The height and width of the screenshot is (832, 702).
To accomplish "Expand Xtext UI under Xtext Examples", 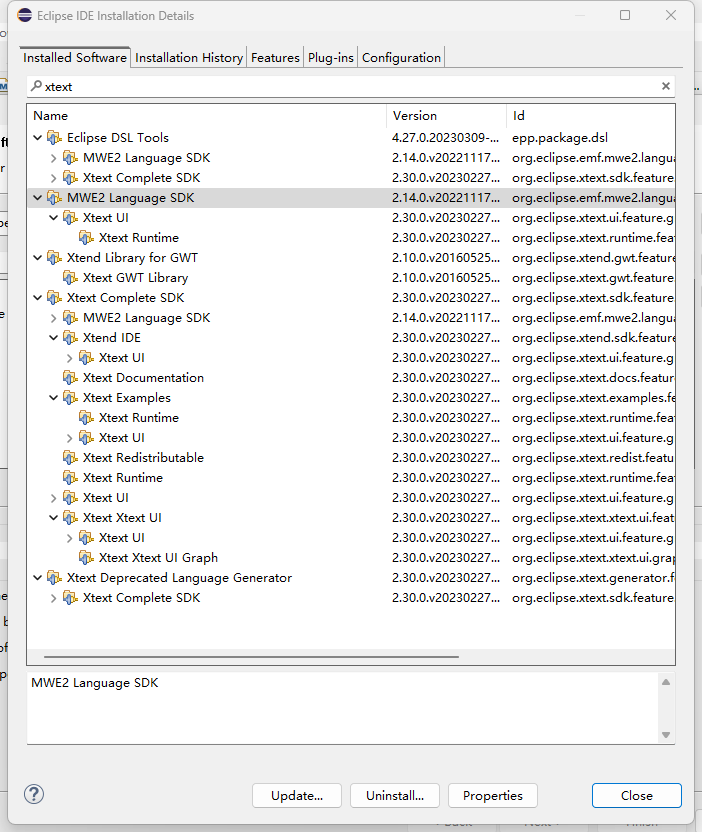I will [70, 438].
